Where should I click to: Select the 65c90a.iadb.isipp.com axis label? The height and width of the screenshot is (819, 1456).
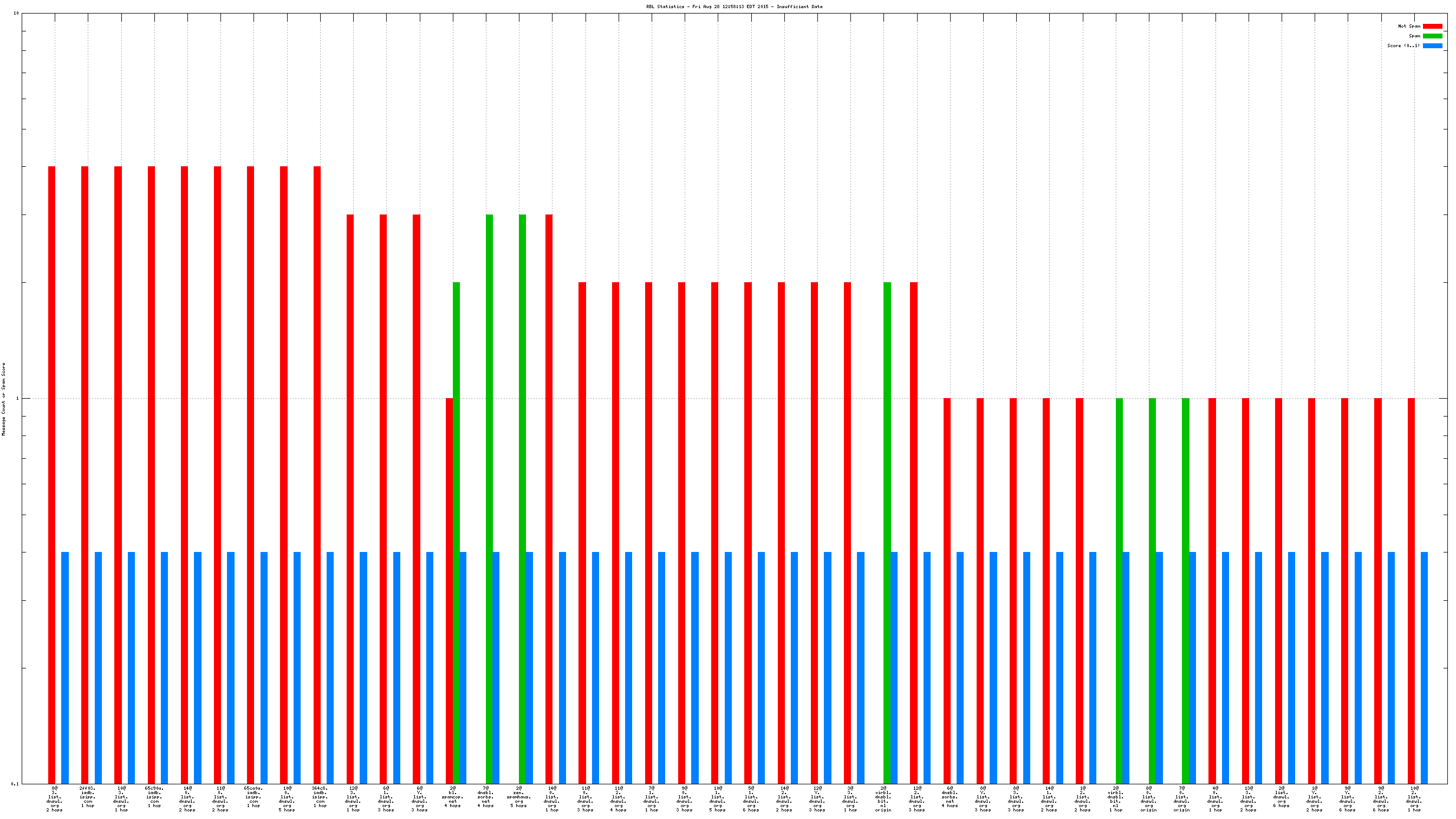pyautogui.click(x=154, y=797)
